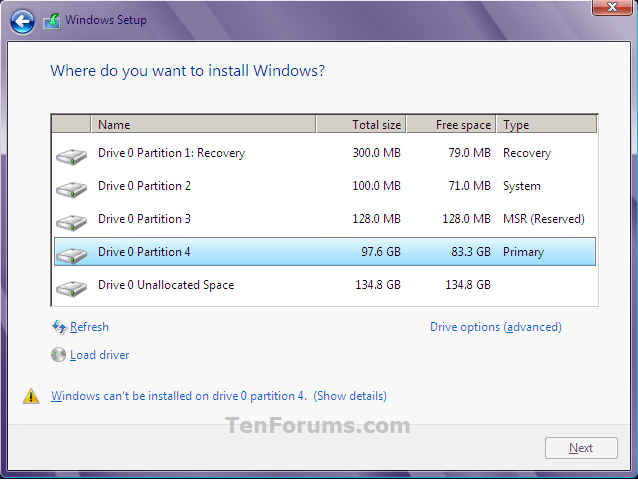Click drive icon for Partition 1: Recovery
Screen dimensions: 638x480
click(71, 156)
